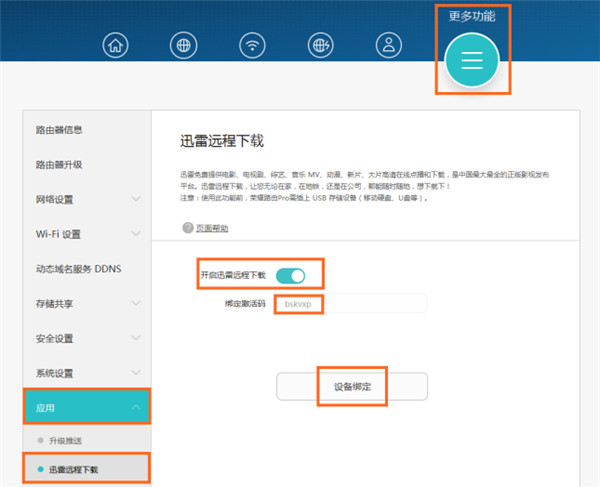The image size is (600, 487).
Task: Expand the 网络设置 chevron
Action: click(136, 199)
